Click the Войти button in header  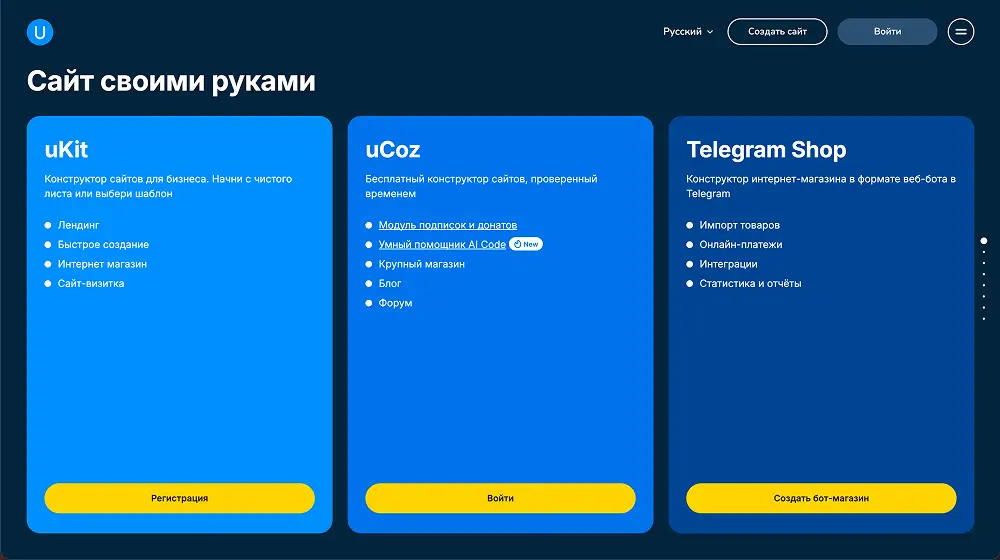[887, 31]
